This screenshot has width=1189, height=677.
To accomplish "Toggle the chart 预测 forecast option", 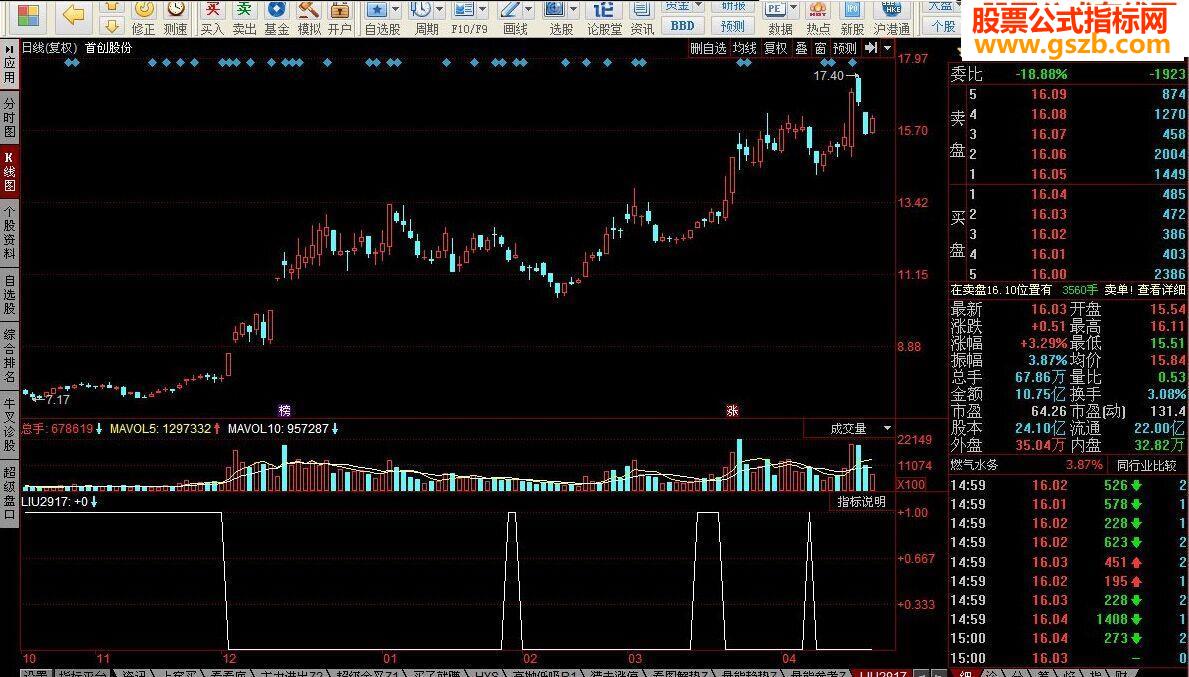I will (845, 49).
